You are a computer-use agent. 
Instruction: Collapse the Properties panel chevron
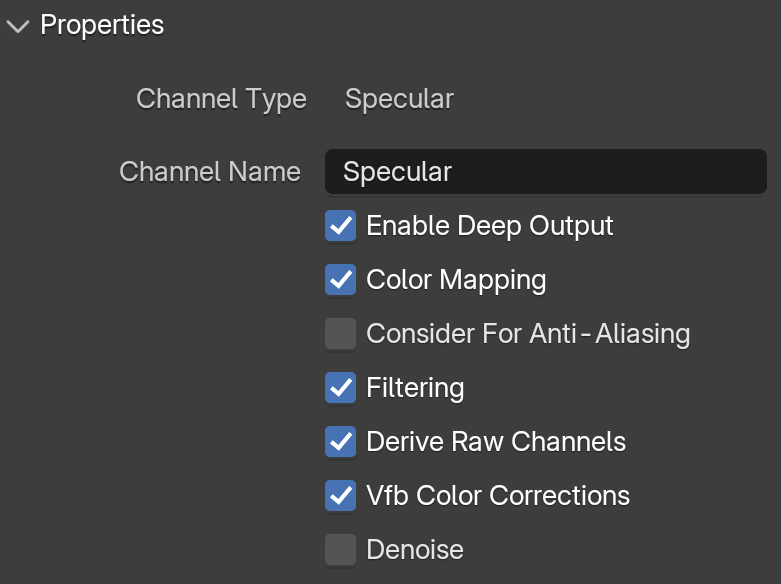(x=18, y=26)
